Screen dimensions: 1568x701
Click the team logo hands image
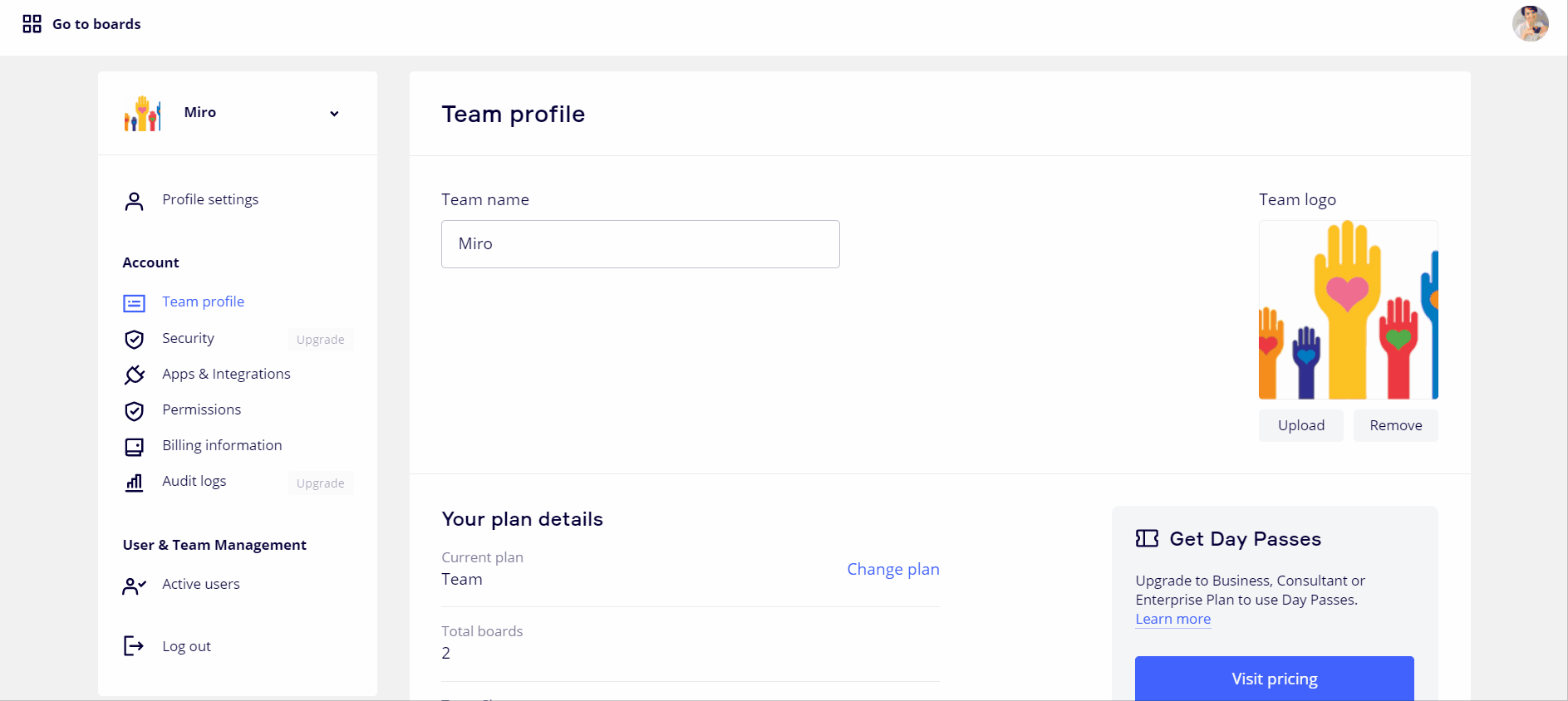click(1348, 310)
